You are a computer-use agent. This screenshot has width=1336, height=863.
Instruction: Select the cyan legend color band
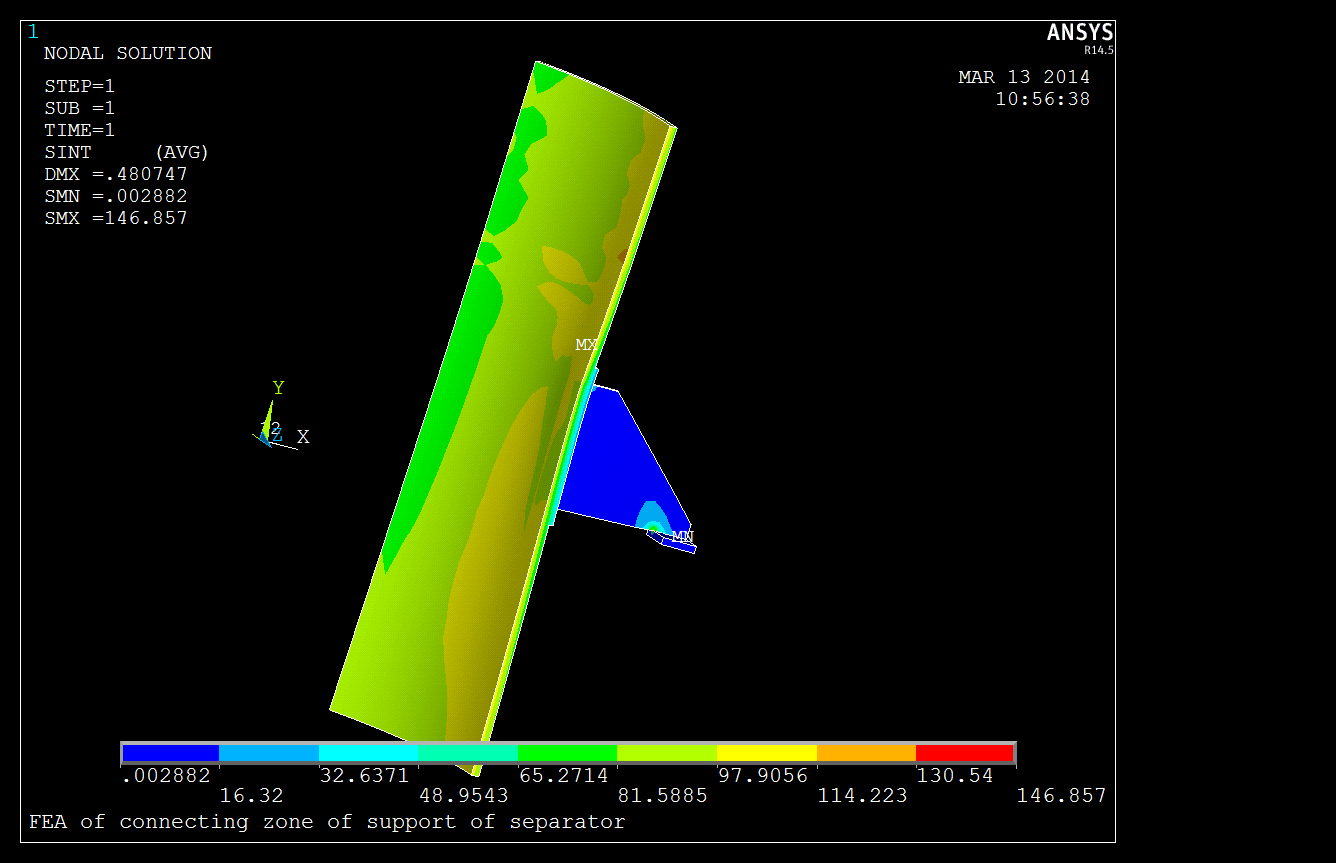368,753
